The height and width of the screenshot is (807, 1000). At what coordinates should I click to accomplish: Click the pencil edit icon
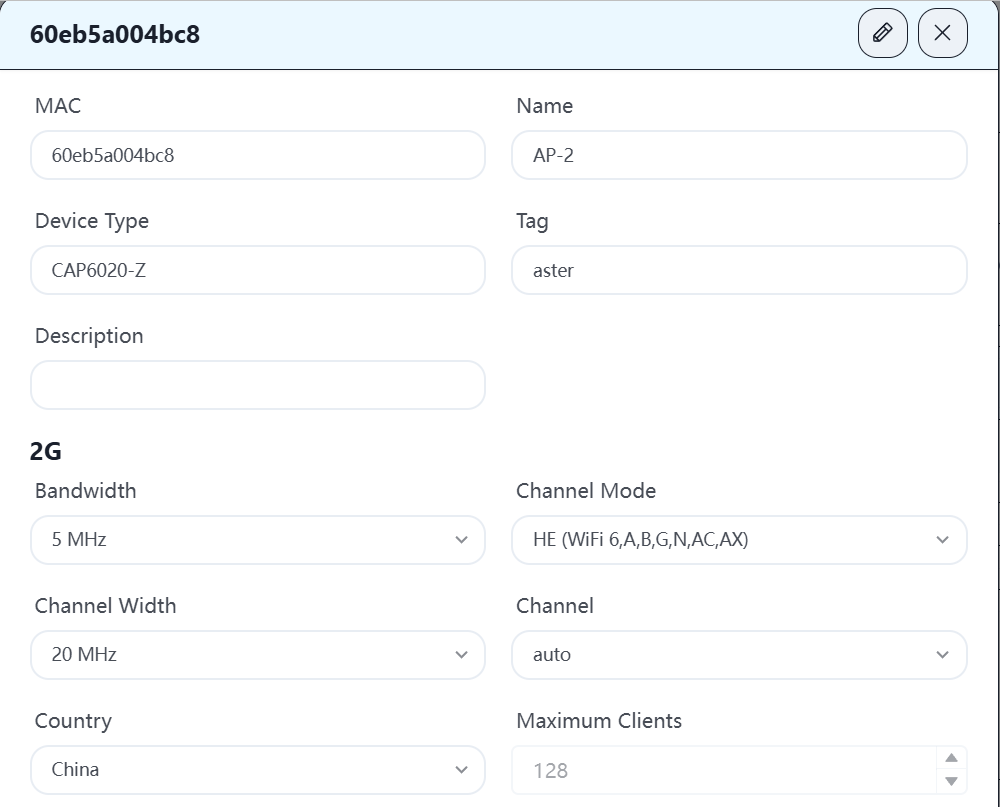click(x=882, y=33)
